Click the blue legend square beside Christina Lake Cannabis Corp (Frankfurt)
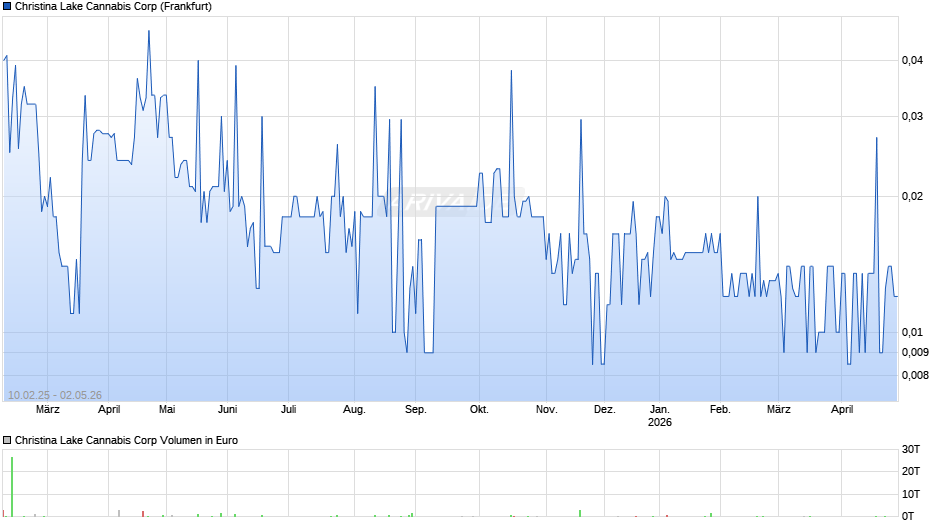Screen dimensions: 940x526 tap(7, 7)
